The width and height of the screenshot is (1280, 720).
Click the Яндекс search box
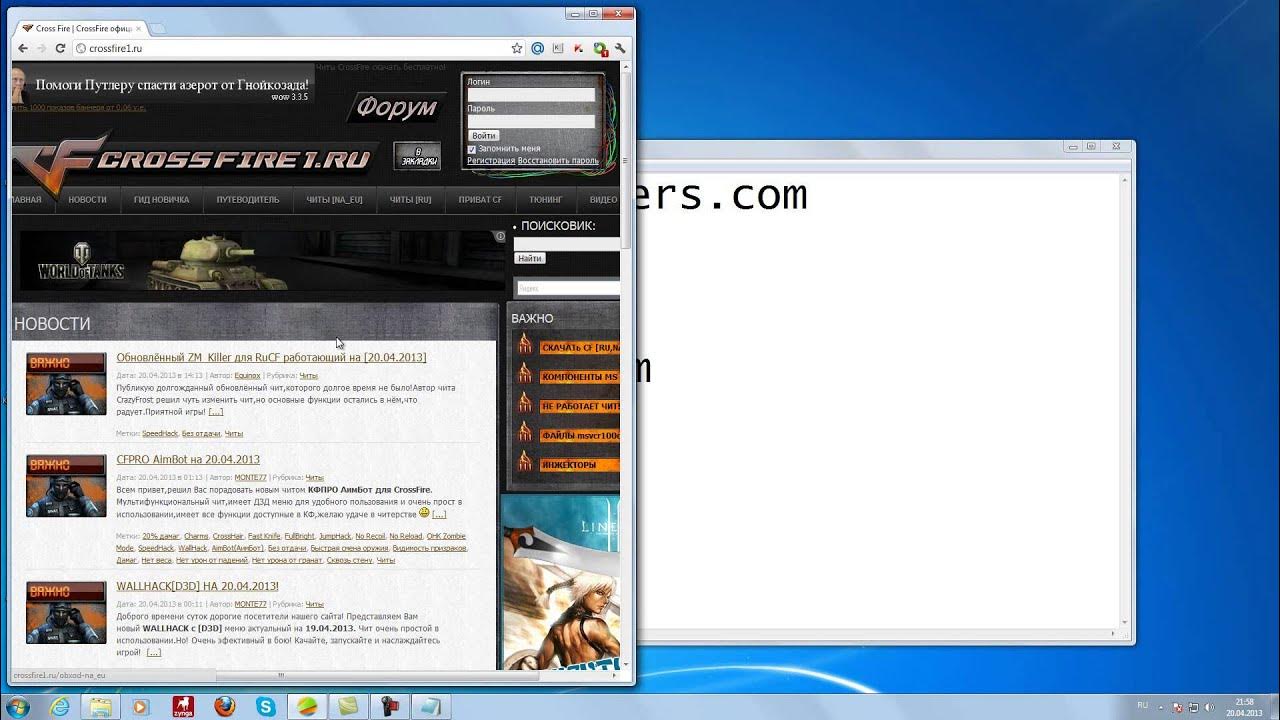point(567,288)
